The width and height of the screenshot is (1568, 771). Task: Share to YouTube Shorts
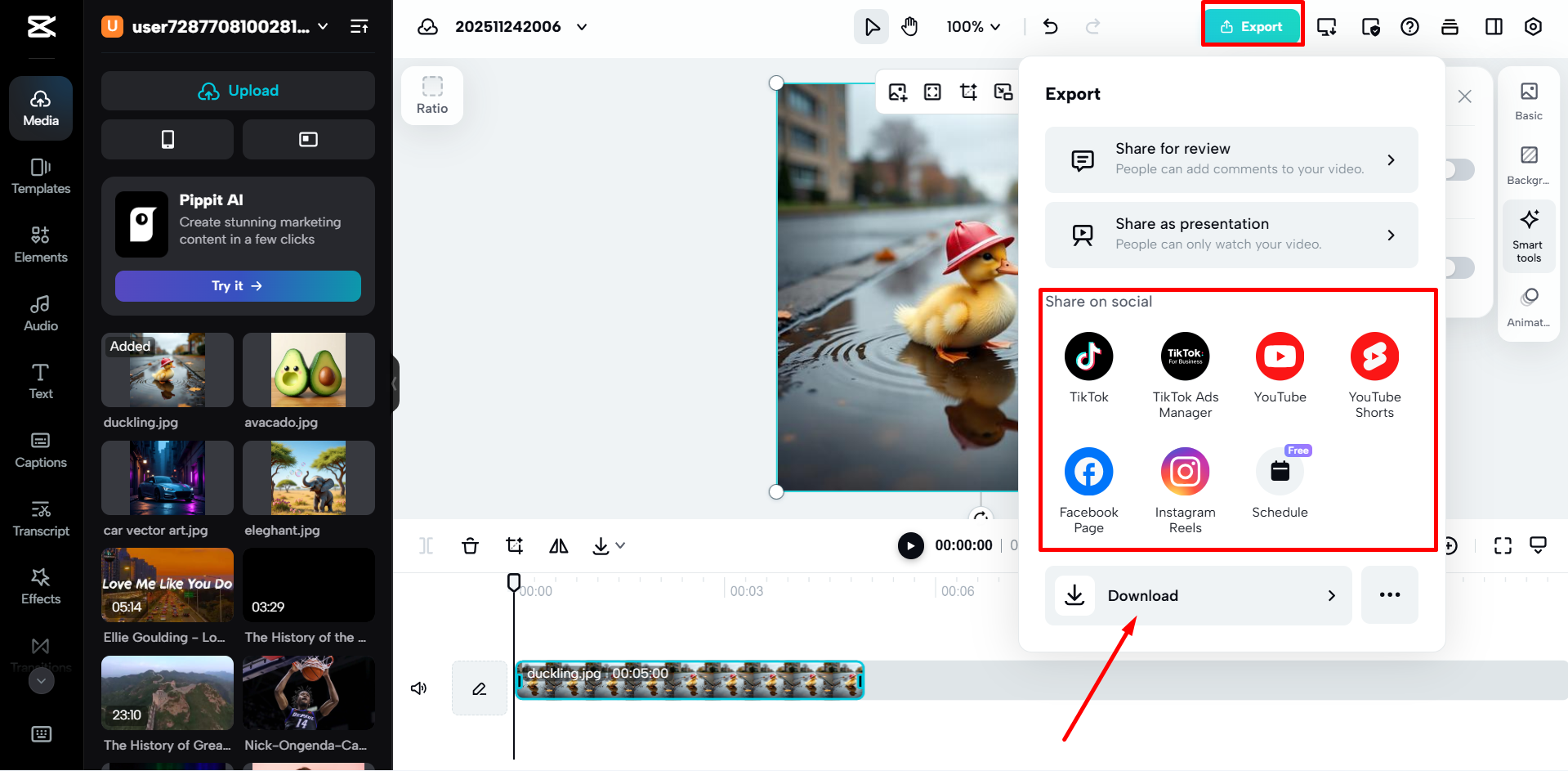[x=1375, y=375]
